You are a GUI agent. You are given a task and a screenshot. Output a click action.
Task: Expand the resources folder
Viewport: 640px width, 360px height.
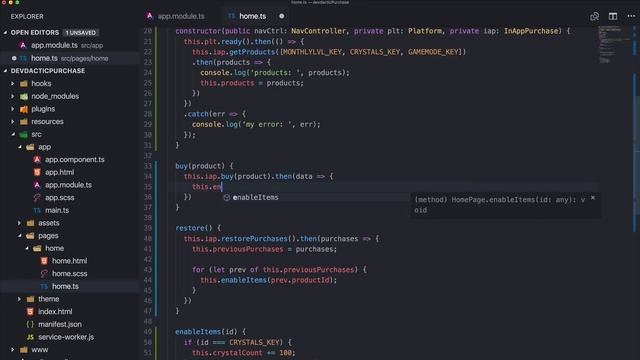13,121
